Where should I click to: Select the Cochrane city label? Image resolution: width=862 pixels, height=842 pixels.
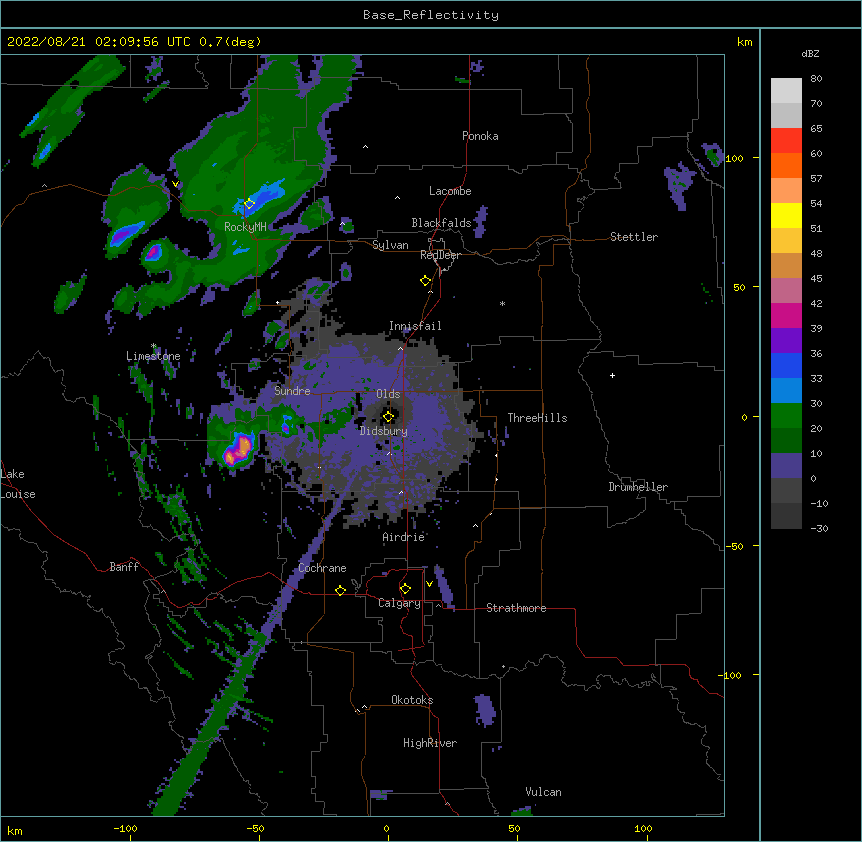pos(322,568)
